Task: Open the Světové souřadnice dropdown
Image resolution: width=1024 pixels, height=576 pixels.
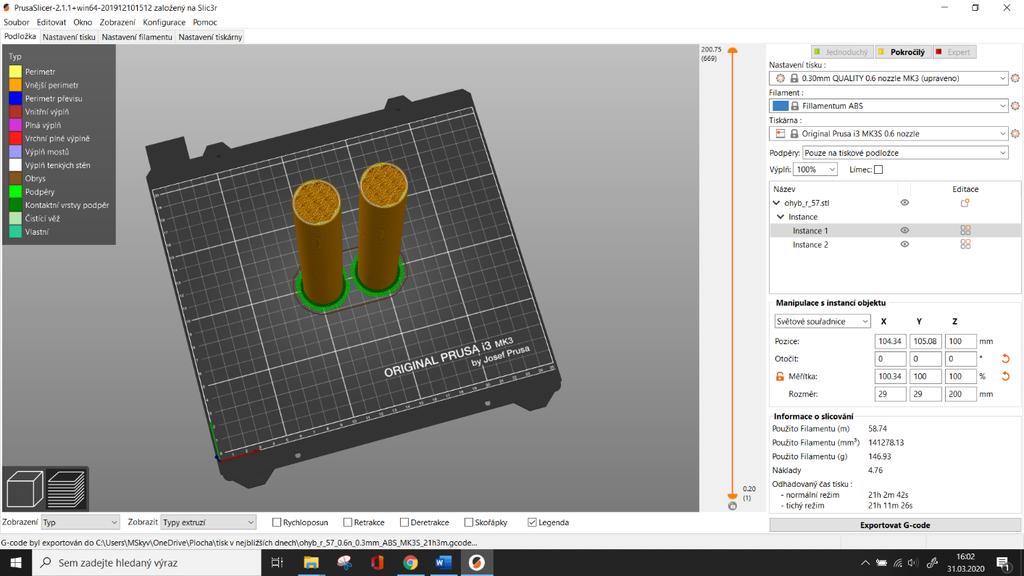Action: pos(822,321)
